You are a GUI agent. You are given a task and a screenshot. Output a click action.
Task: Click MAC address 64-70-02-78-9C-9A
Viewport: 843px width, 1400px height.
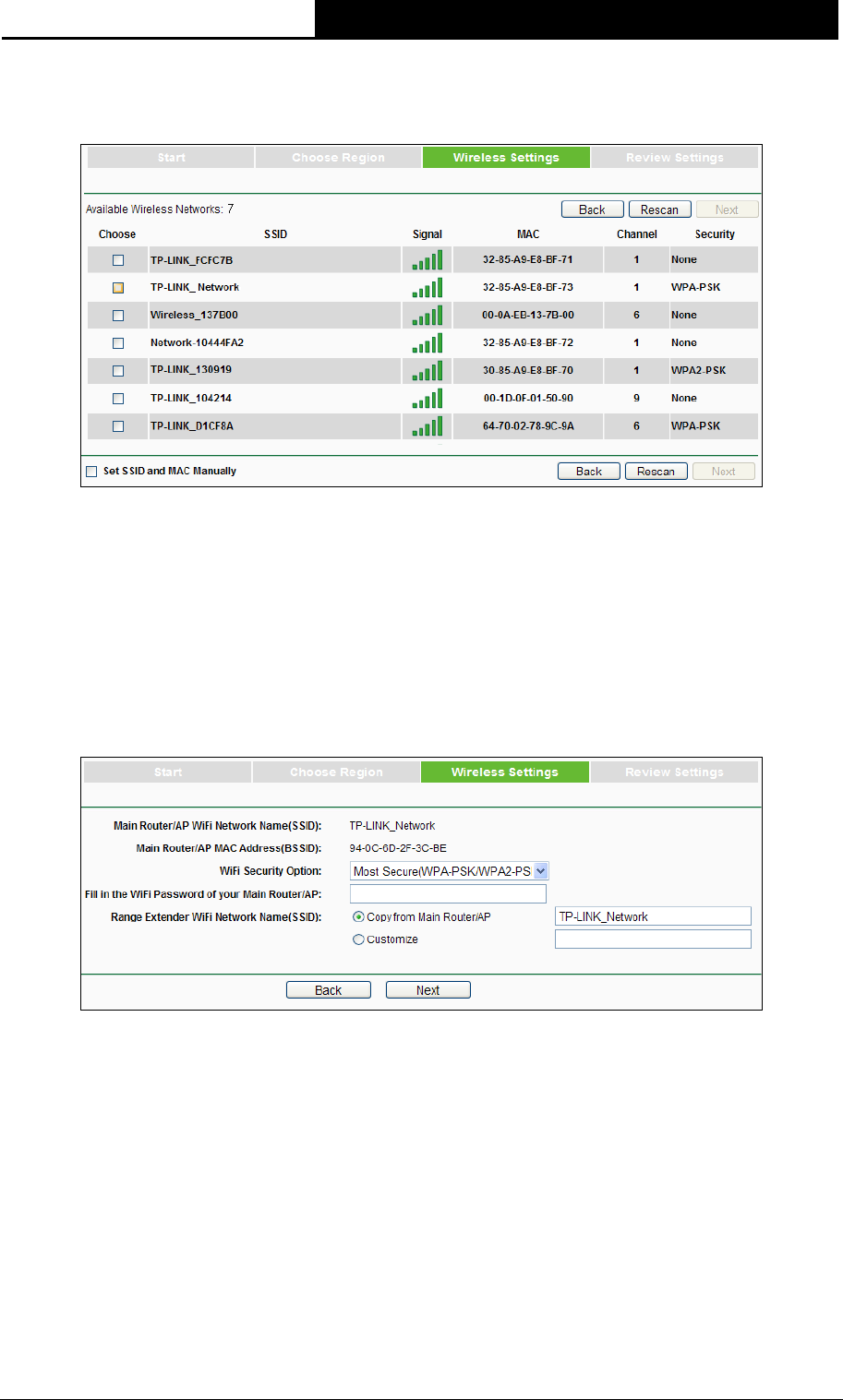click(x=528, y=426)
